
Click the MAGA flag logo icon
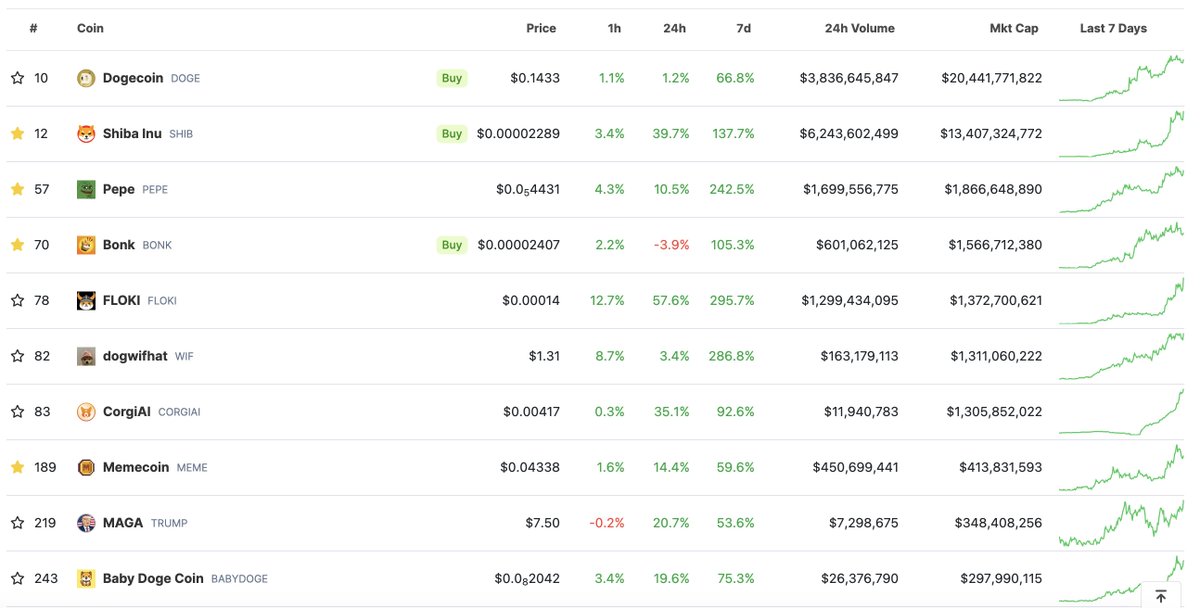(86, 523)
